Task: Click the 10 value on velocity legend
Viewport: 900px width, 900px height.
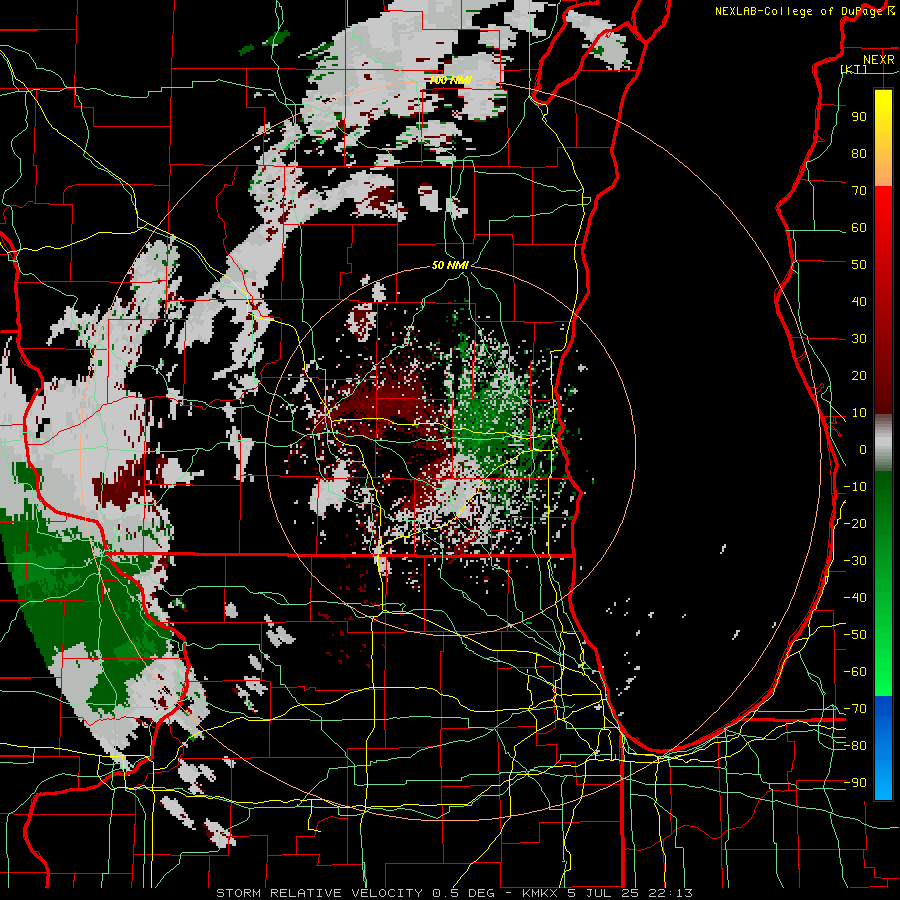Action: click(859, 413)
